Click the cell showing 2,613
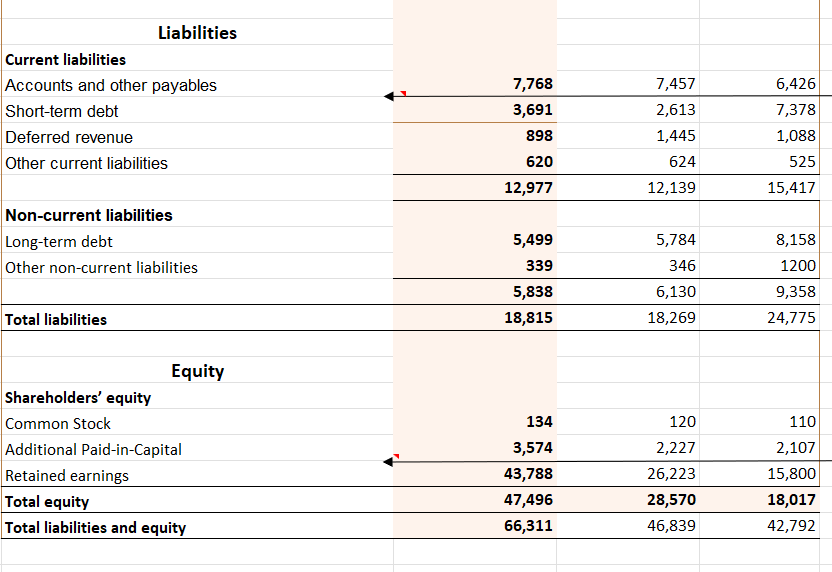Image resolution: width=832 pixels, height=572 pixels. click(628, 110)
